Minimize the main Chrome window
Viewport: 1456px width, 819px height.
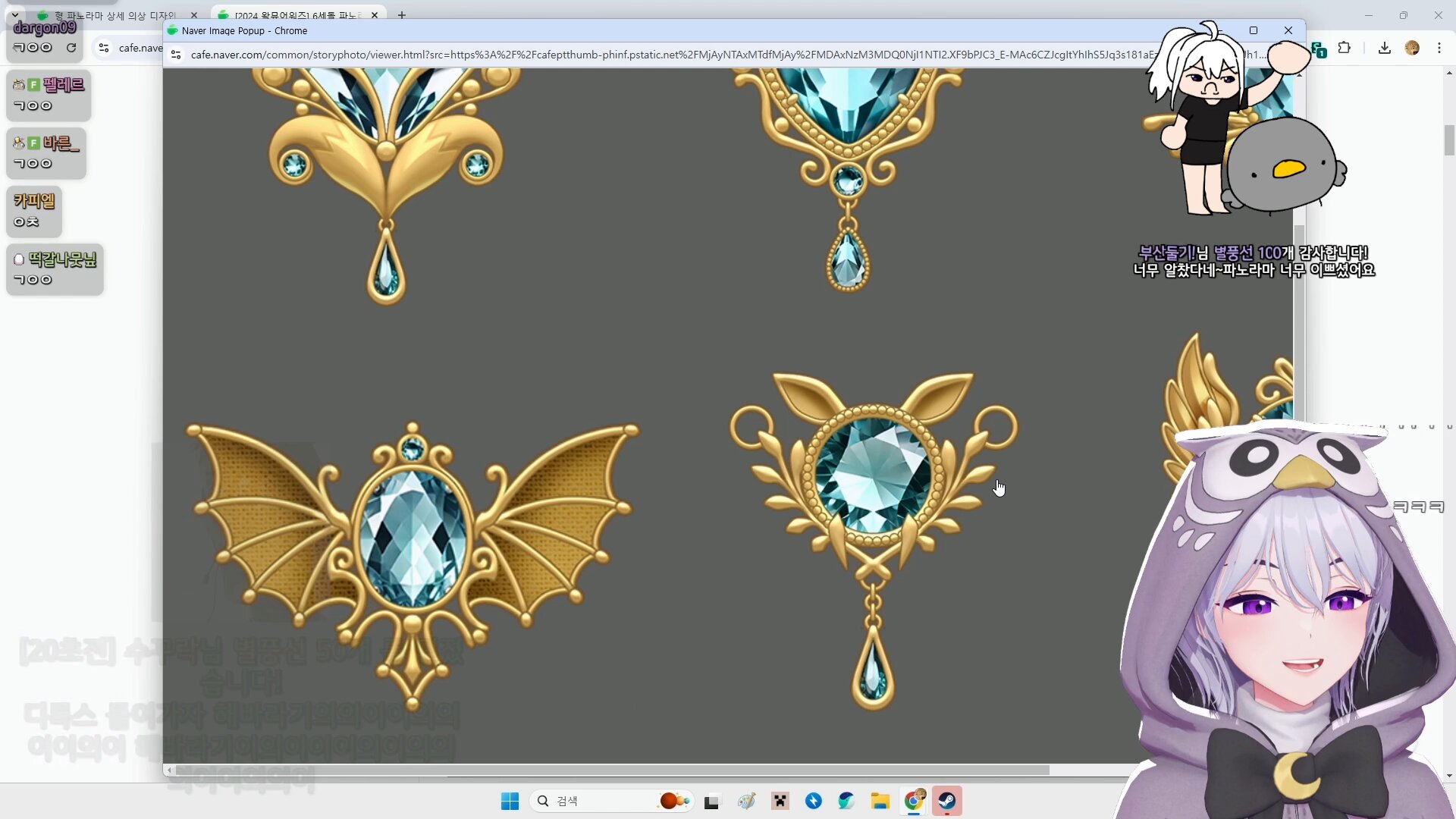tap(1369, 15)
